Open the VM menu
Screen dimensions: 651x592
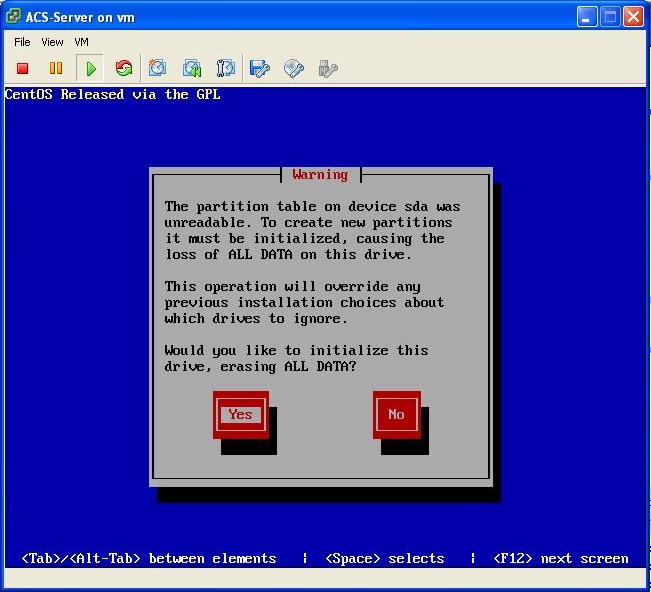point(82,42)
